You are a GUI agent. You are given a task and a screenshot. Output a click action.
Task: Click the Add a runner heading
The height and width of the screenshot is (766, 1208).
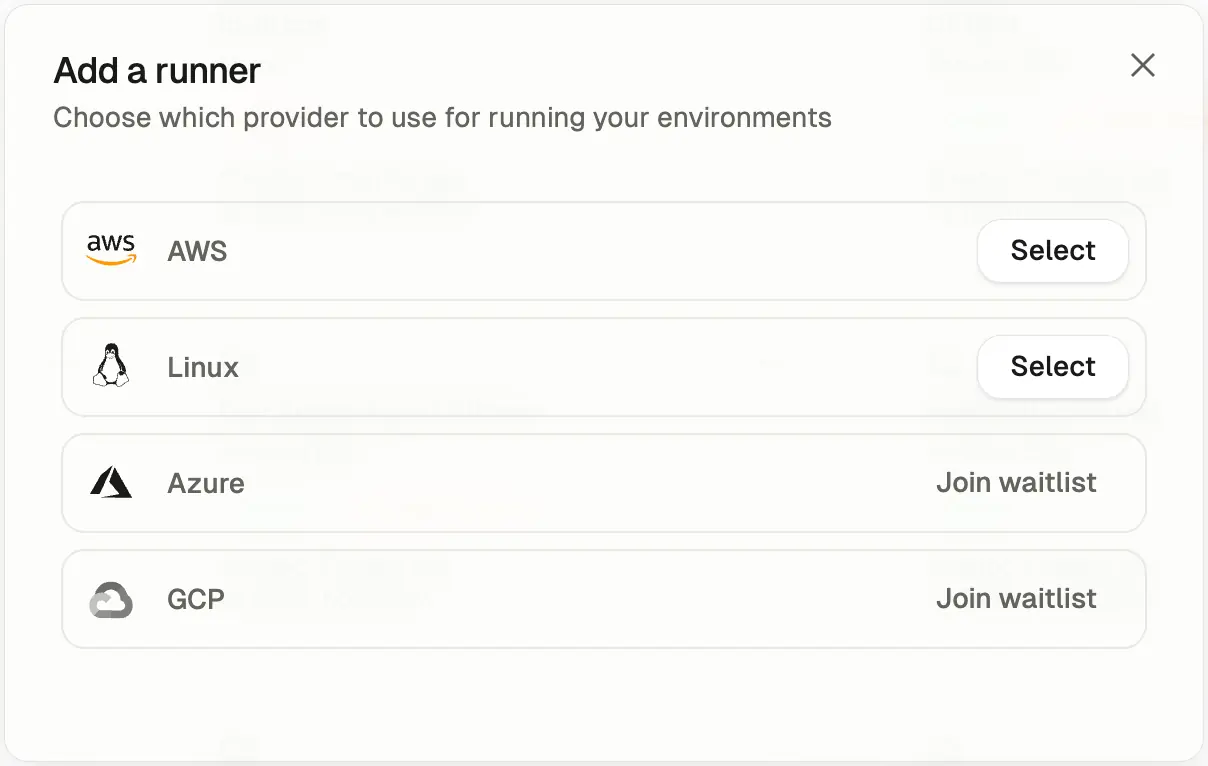pyautogui.click(x=157, y=71)
